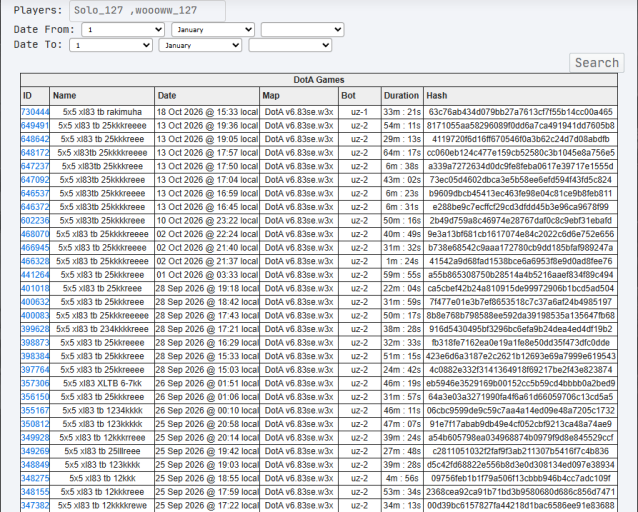
Task: Open the Date From year dropdown
Action: click(x=302, y=30)
